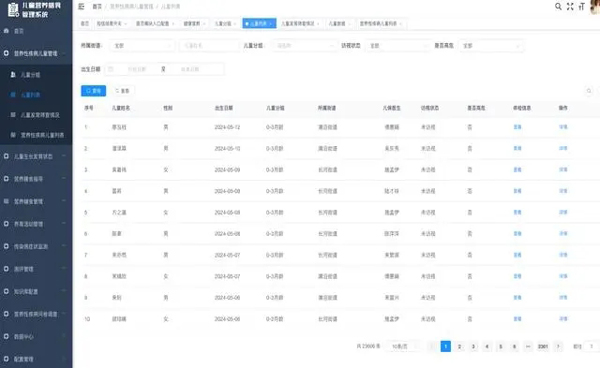Click the system logo at the sidebar top
Image resolution: width=600 pixels, height=368 pixels.
[13, 10]
